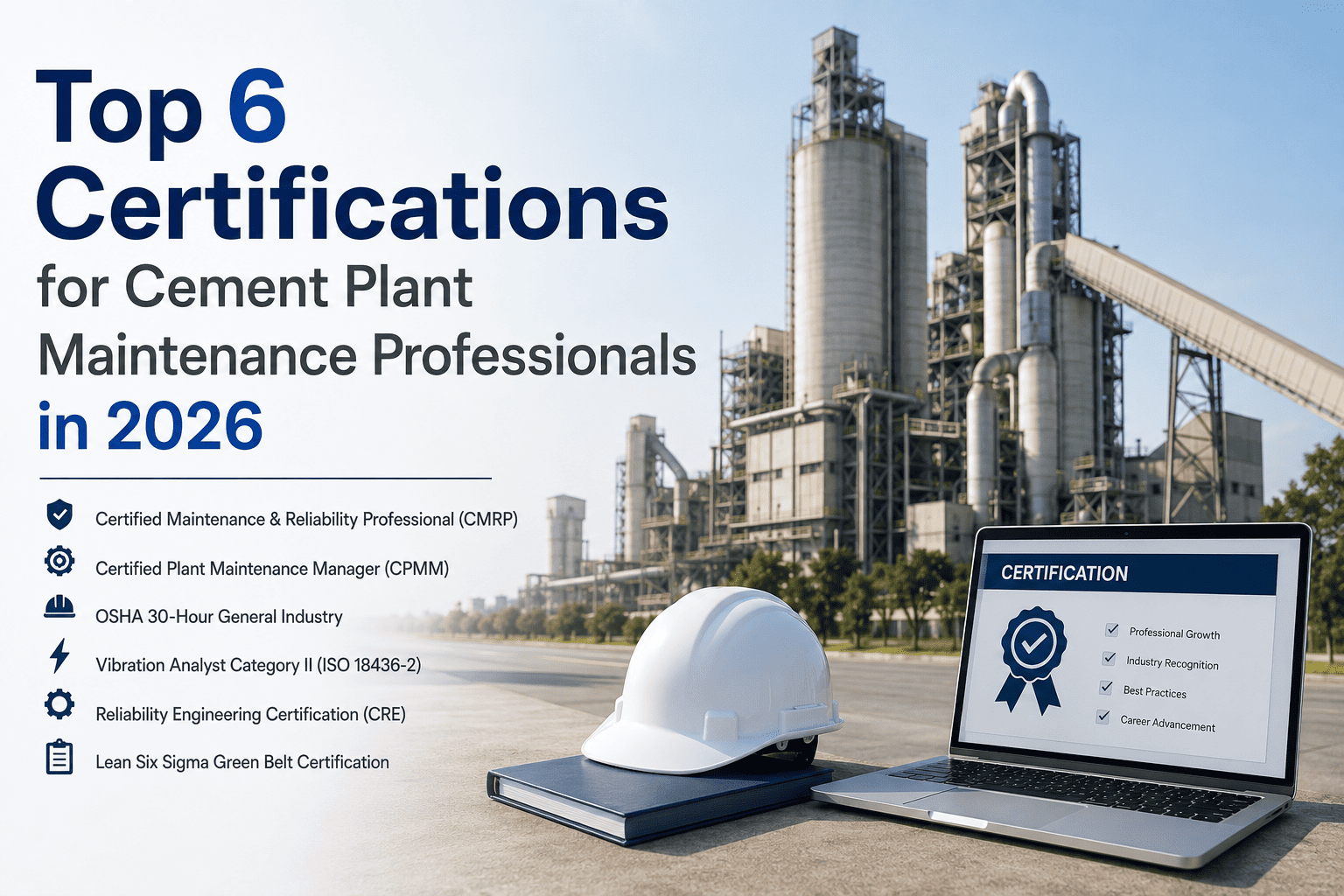Select the large "Certifications" headline word

click(353, 205)
